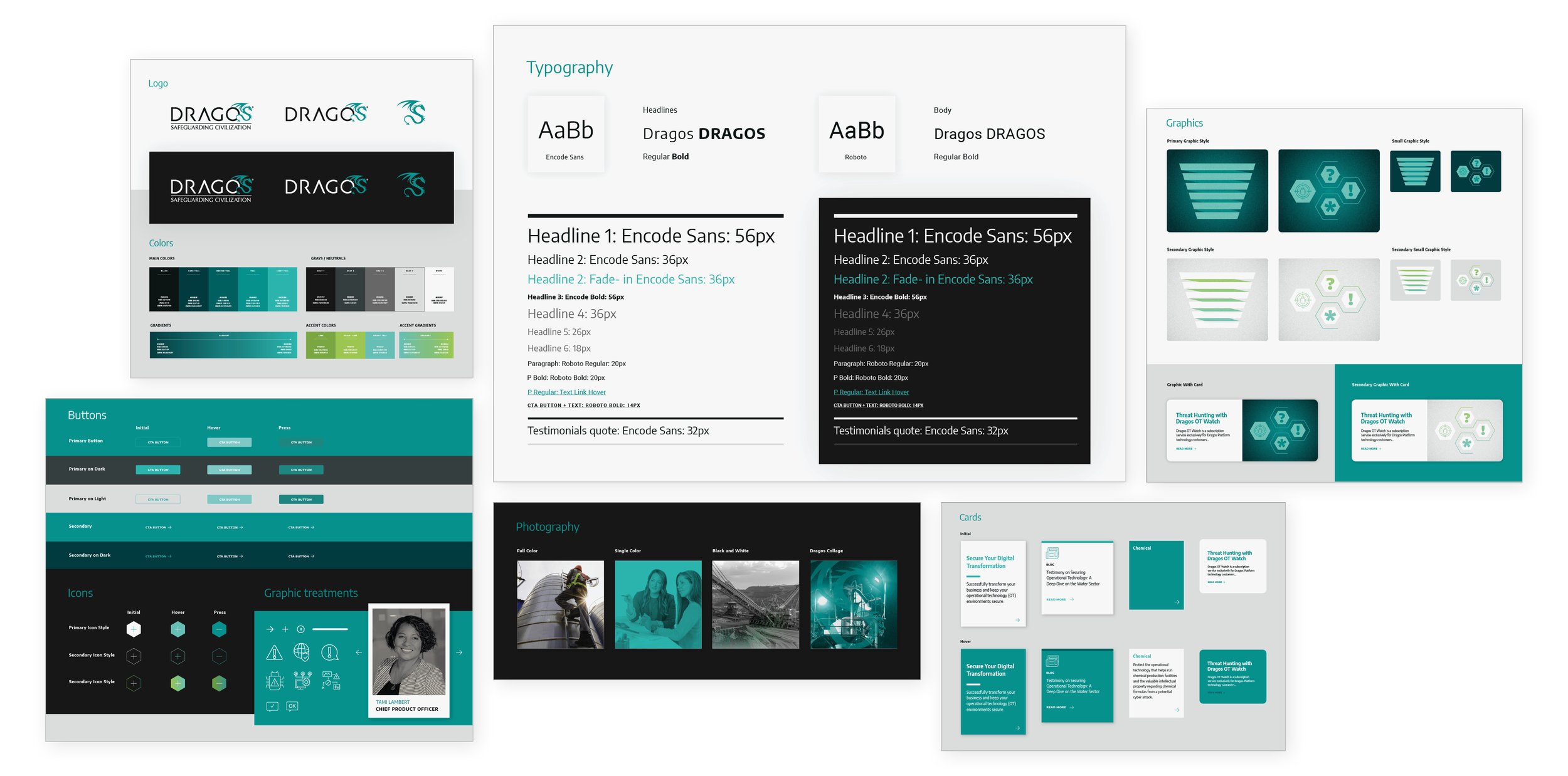
Task: Go to next testimonial with the right arrow
Action: pyautogui.click(x=459, y=653)
